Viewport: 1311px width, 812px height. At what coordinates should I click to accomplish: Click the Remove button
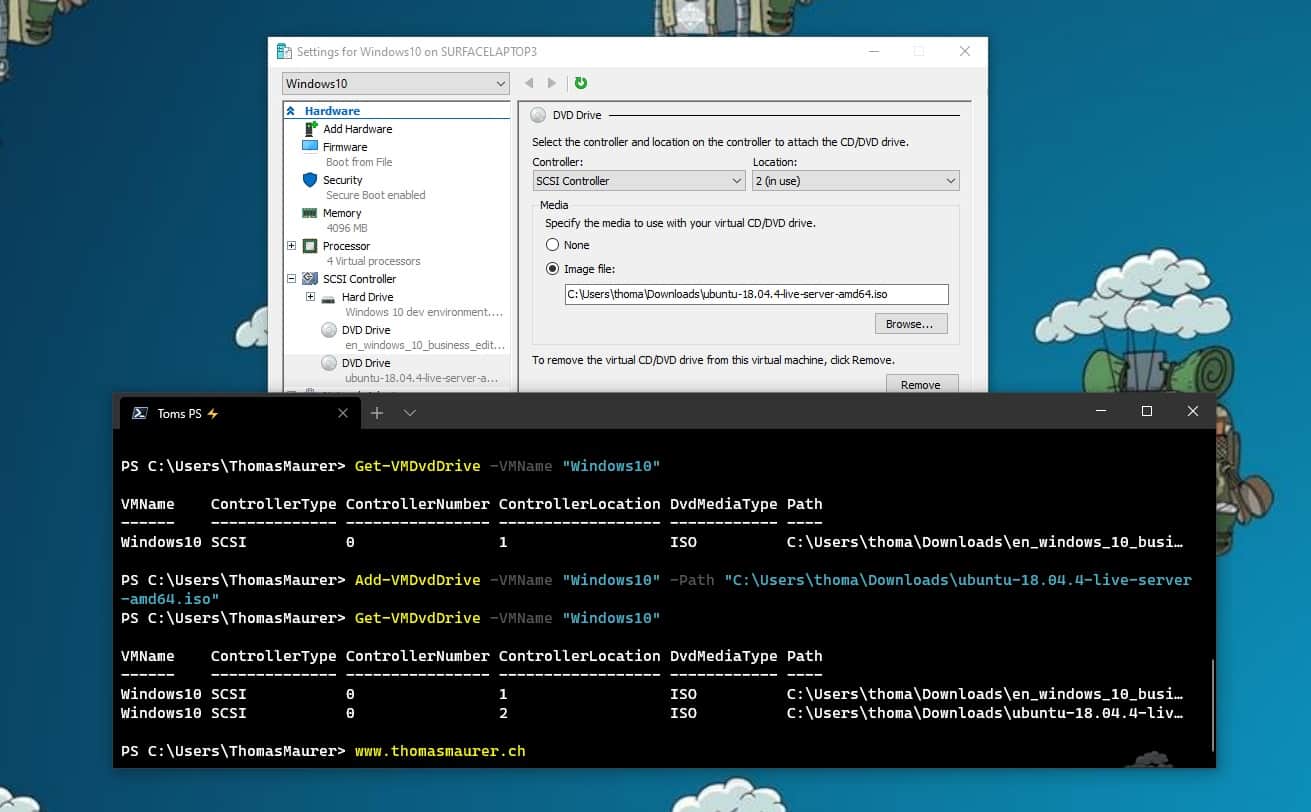pos(921,384)
